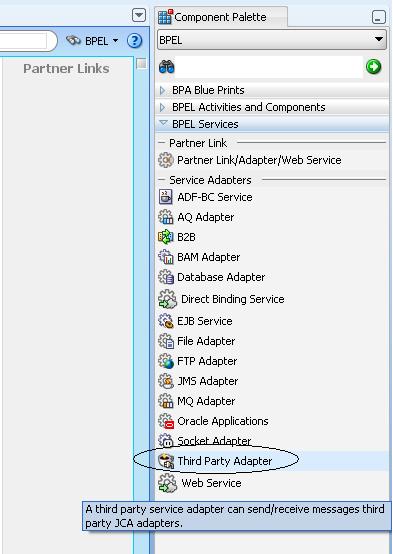This screenshot has width=393, height=554.
Task: Click the binoculars BPEL search icon
Action: tap(74, 41)
